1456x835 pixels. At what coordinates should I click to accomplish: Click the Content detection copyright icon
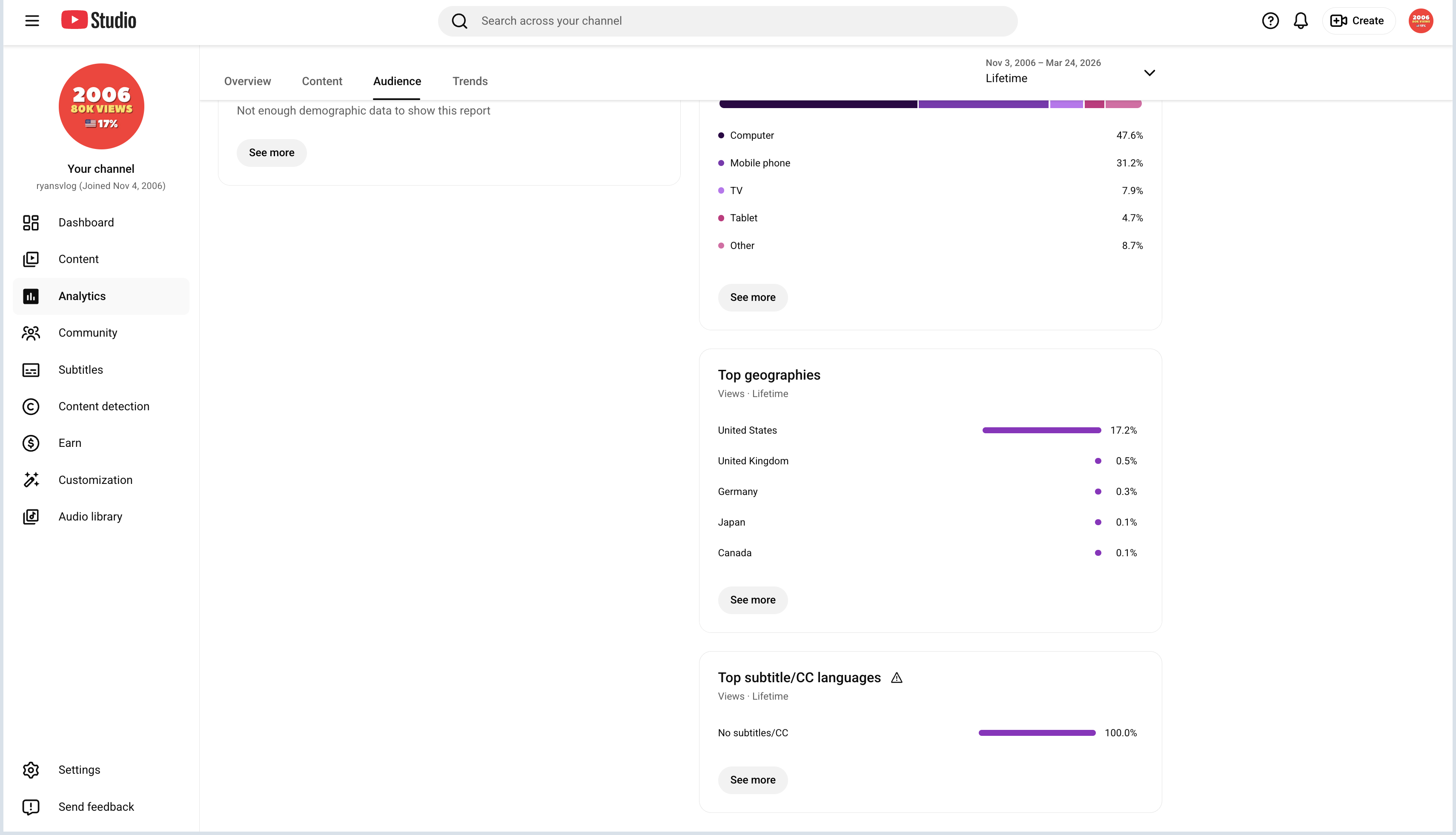point(31,406)
